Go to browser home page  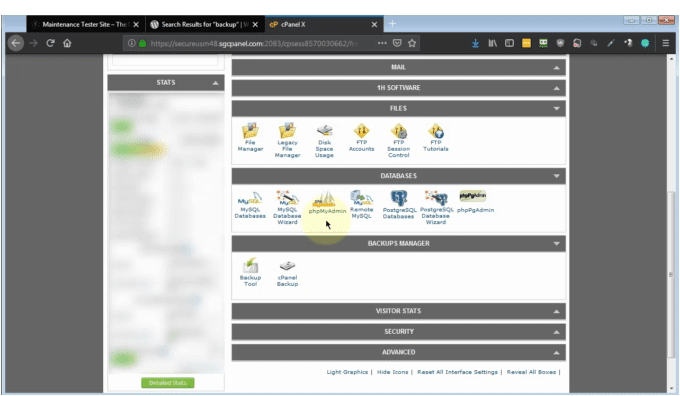click(x=67, y=43)
